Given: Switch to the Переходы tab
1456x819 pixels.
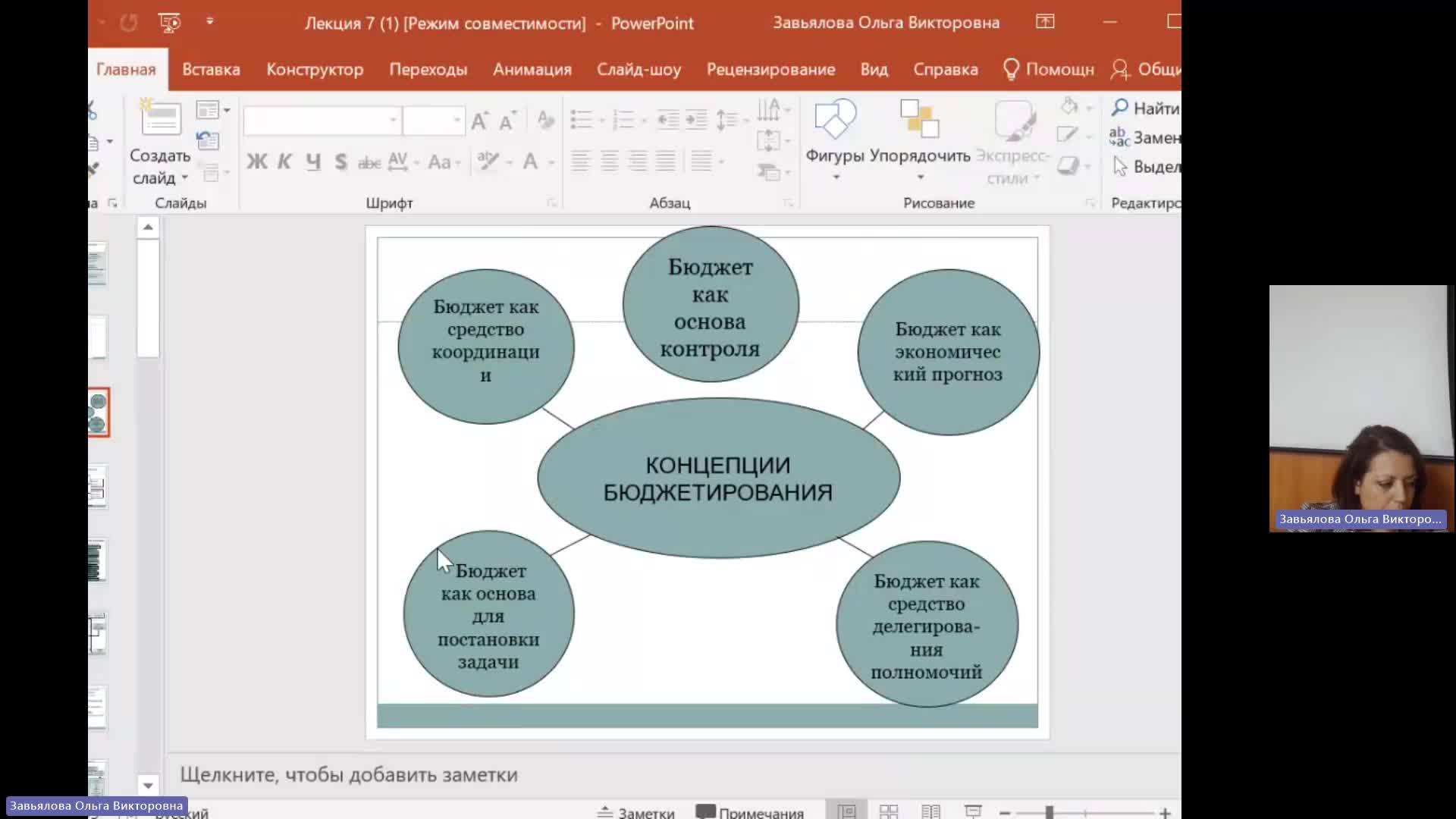Looking at the screenshot, I should (428, 69).
